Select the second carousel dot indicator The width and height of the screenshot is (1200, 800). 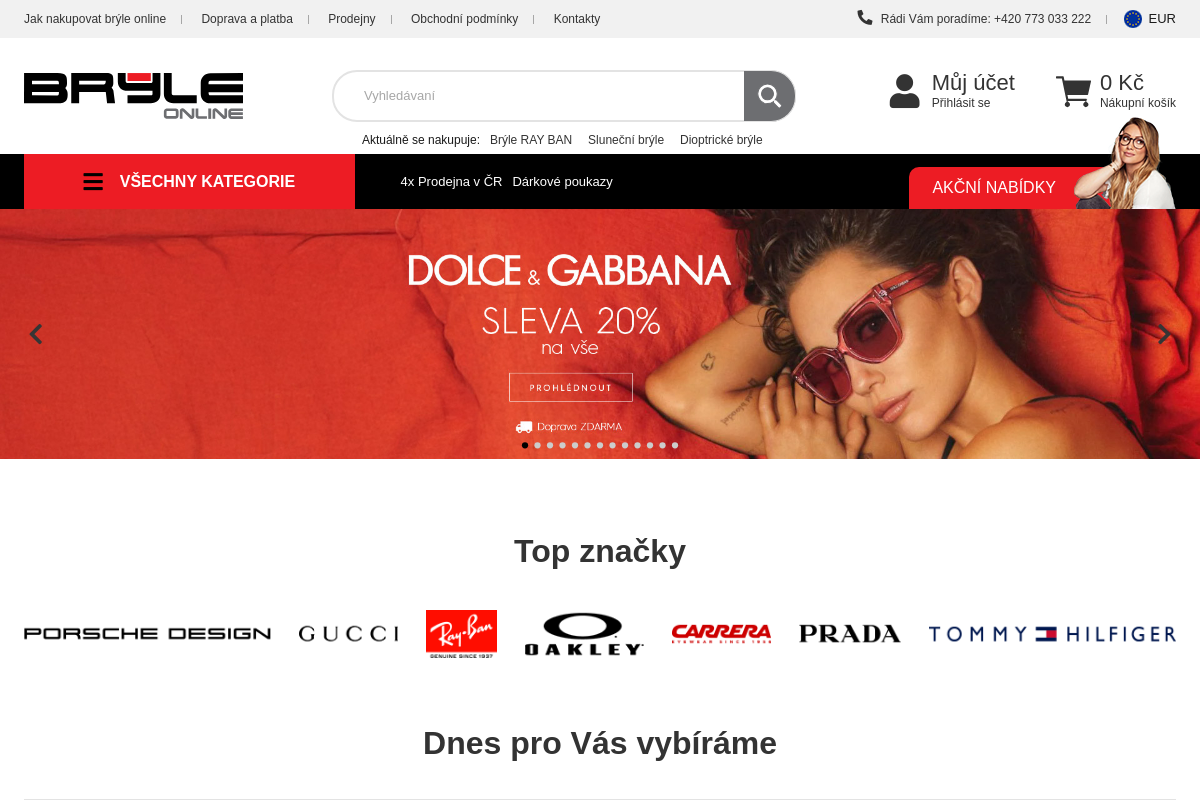(537, 445)
